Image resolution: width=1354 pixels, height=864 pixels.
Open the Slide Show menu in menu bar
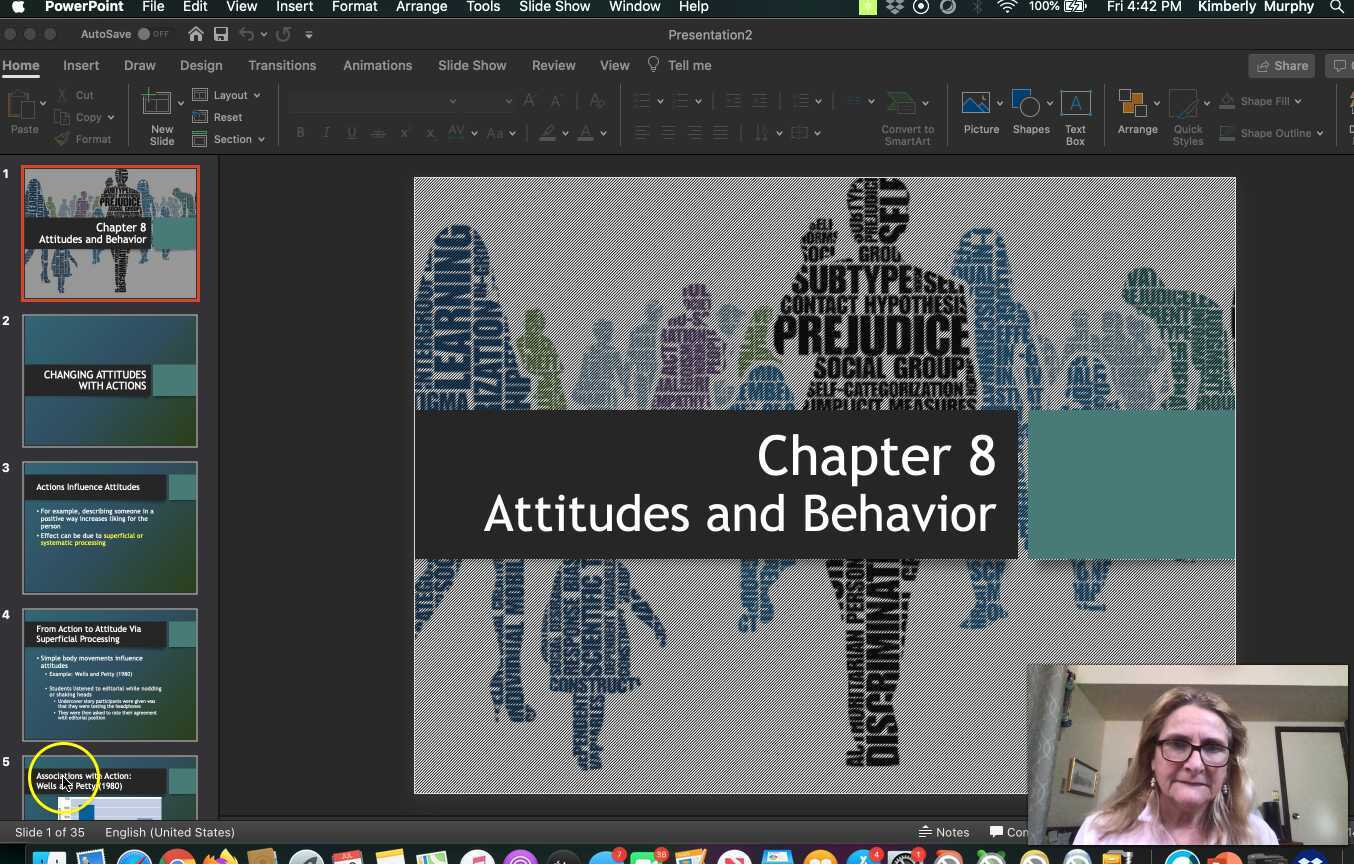(555, 7)
